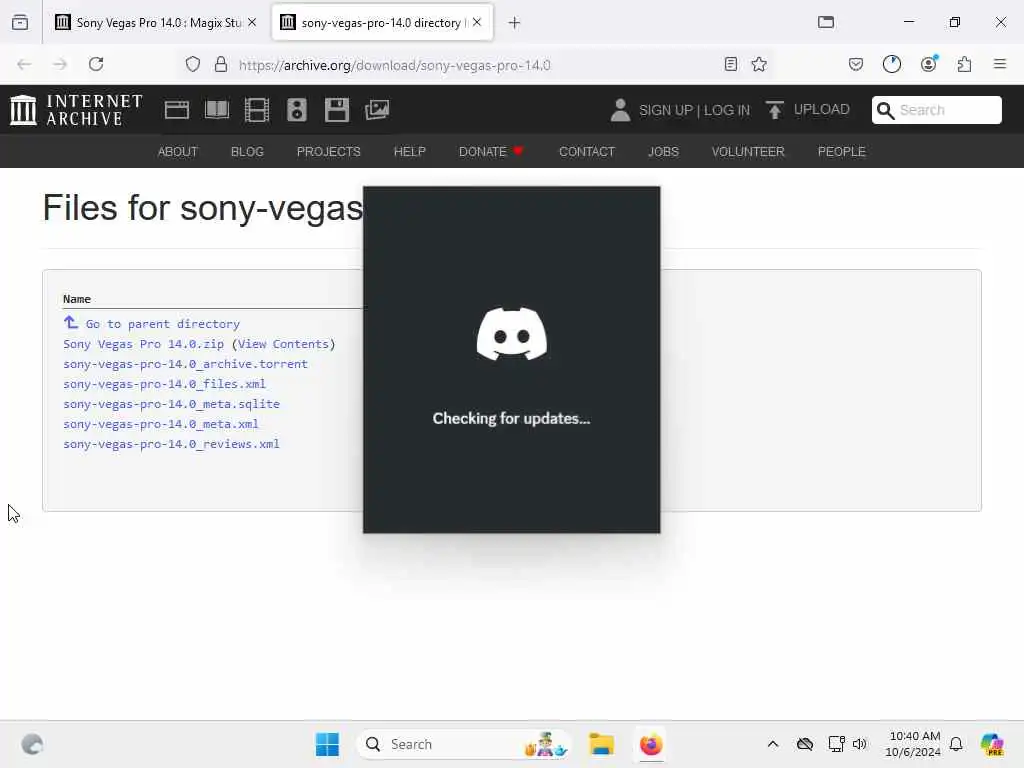Open the tracking protection shield icon
Image resolution: width=1024 pixels, height=768 pixels.
(x=193, y=64)
